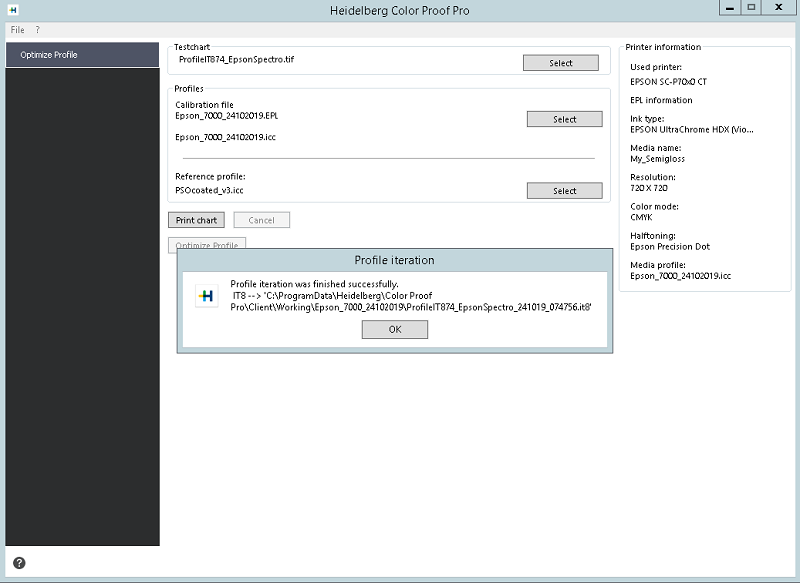The image size is (800, 583).
Task: Click resolution value 720 X 720
Action: [x=649, y=188]
